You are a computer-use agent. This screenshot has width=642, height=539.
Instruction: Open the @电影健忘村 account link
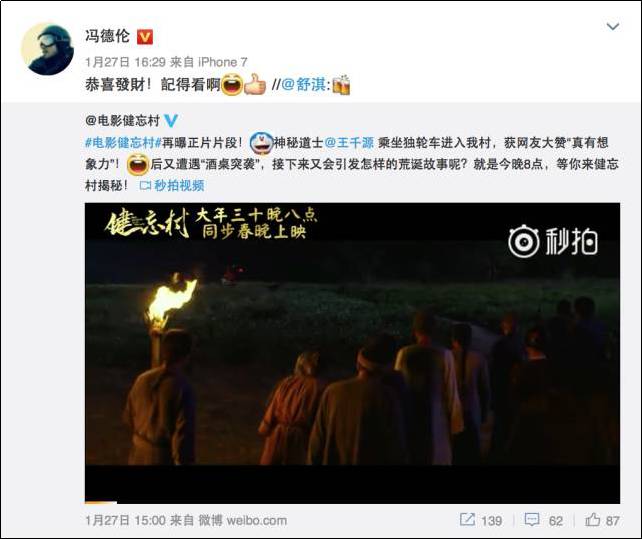(122, 120)
